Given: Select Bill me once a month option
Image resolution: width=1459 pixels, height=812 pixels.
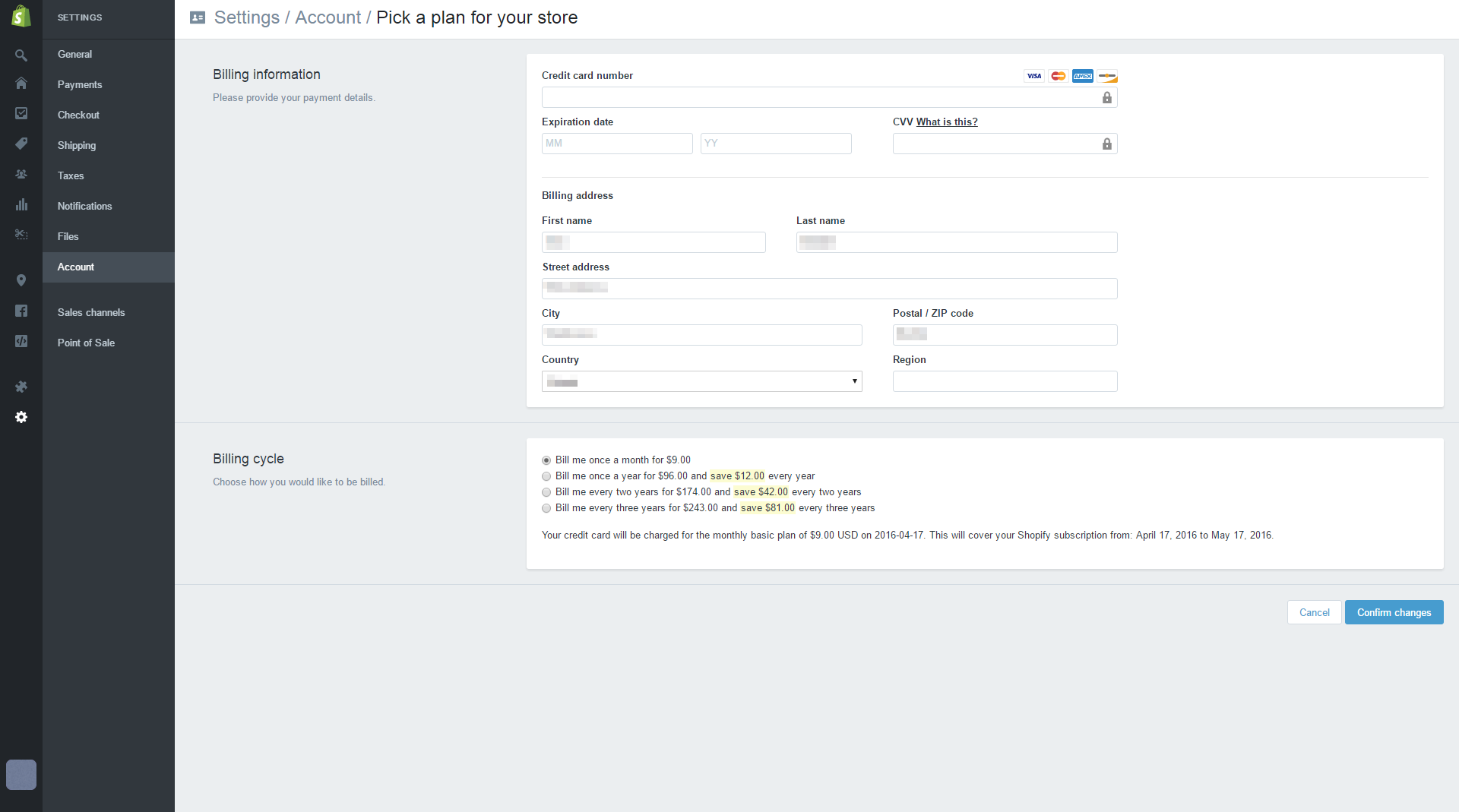Looking at the screenshot, I should click(x=546, y=460).
